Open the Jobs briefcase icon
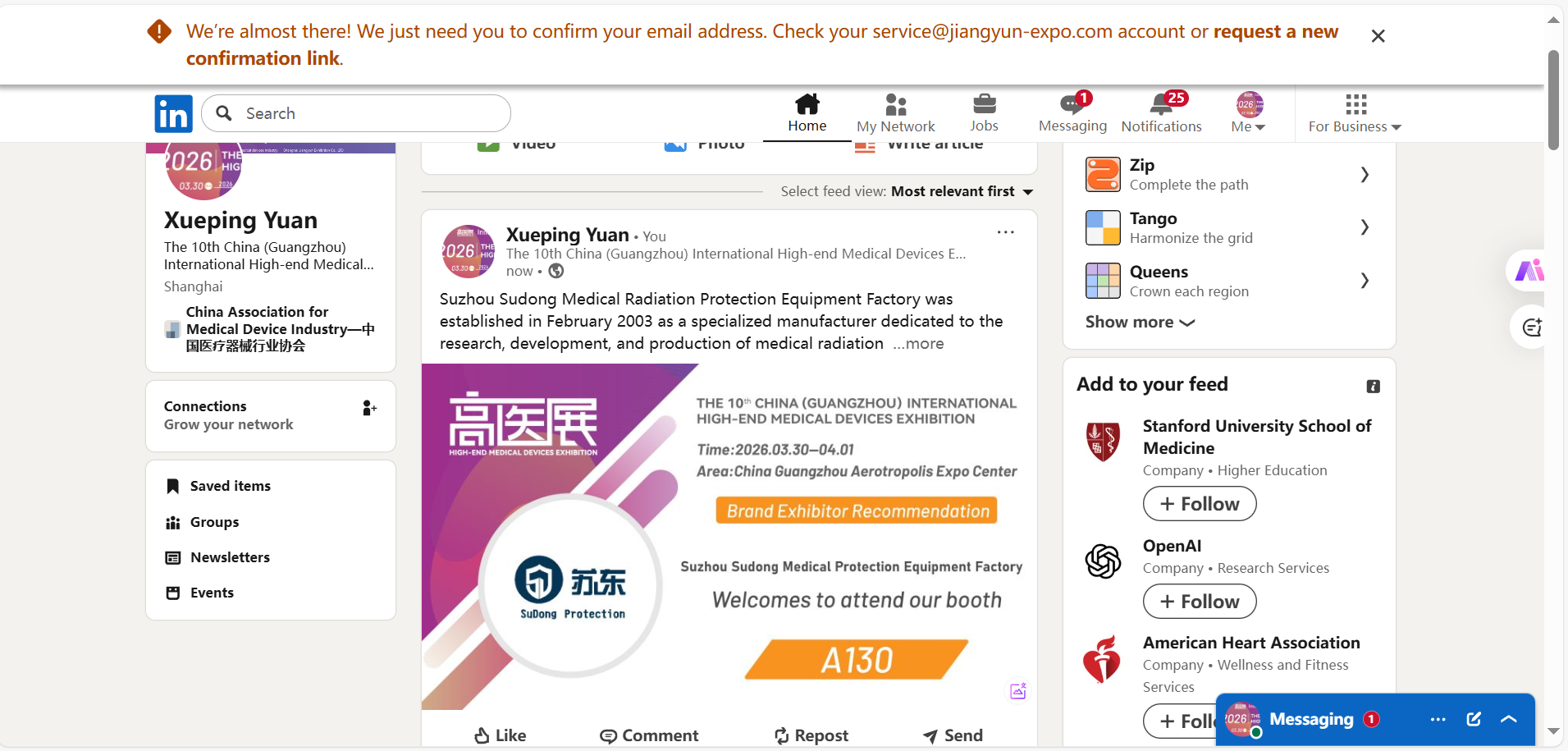Screen dimensions: 1568x751 point(984,104)
